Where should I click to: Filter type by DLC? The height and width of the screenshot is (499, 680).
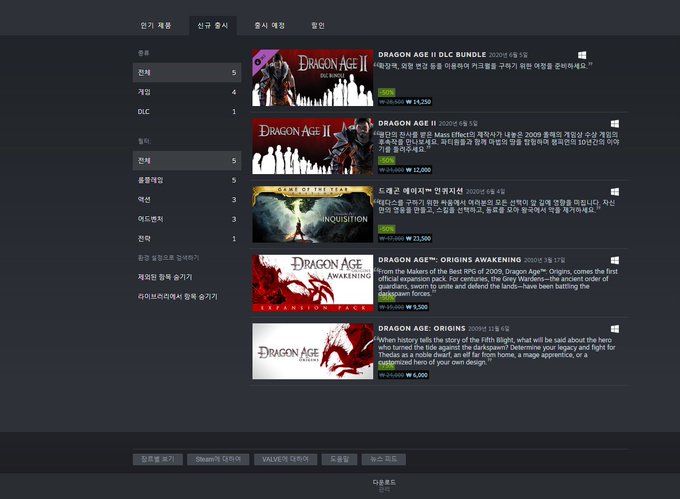pyautogui.click(x=187, y=111)
